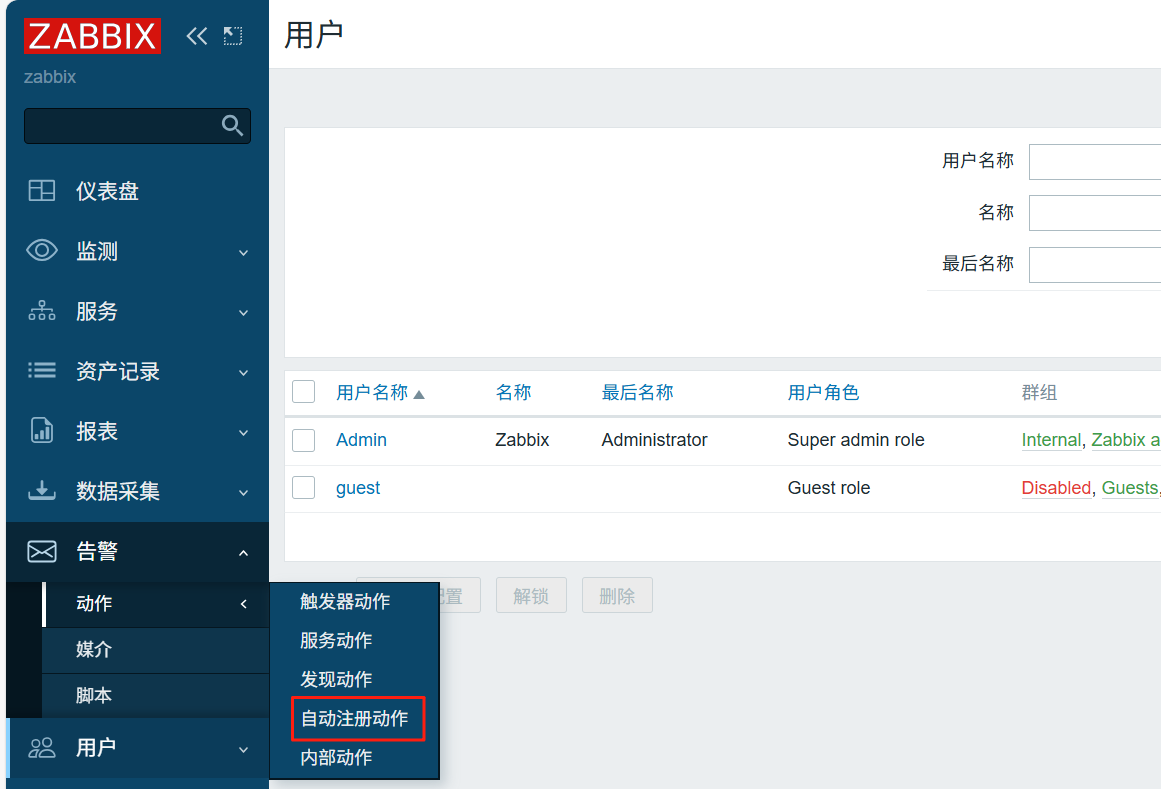
Task: Open the guest user link
Action: pyautogui.click(x=358, y=488)
